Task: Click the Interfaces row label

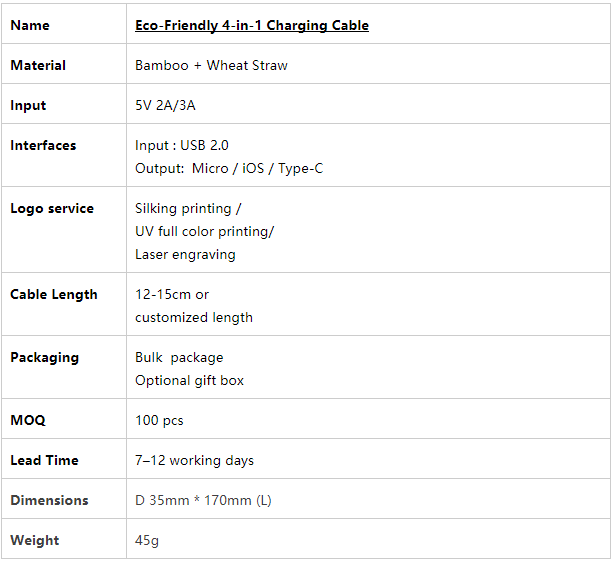Action: (43, 145)
